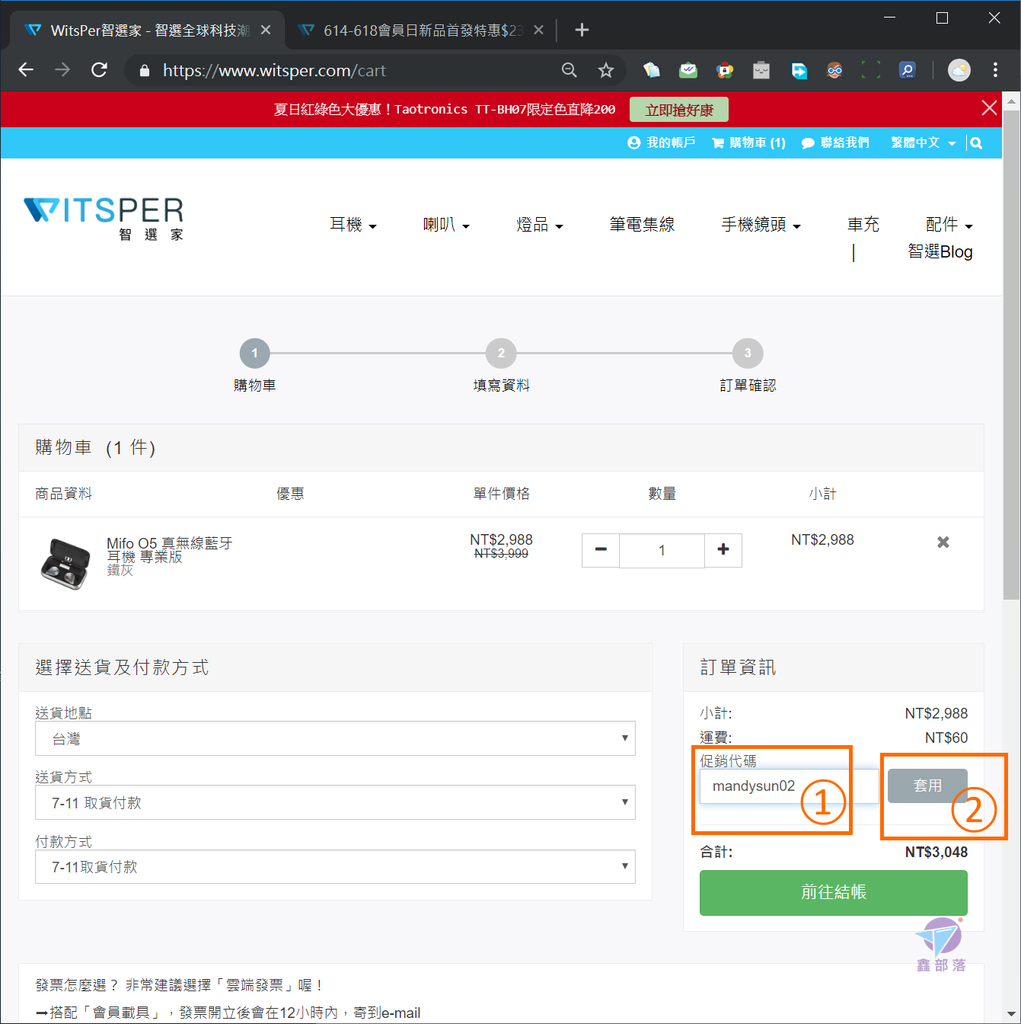This screenshot has width=1021, height=1024.
Task: Open the Mifo O5 earbuds thumbnail
Action: tap(64, 563)
